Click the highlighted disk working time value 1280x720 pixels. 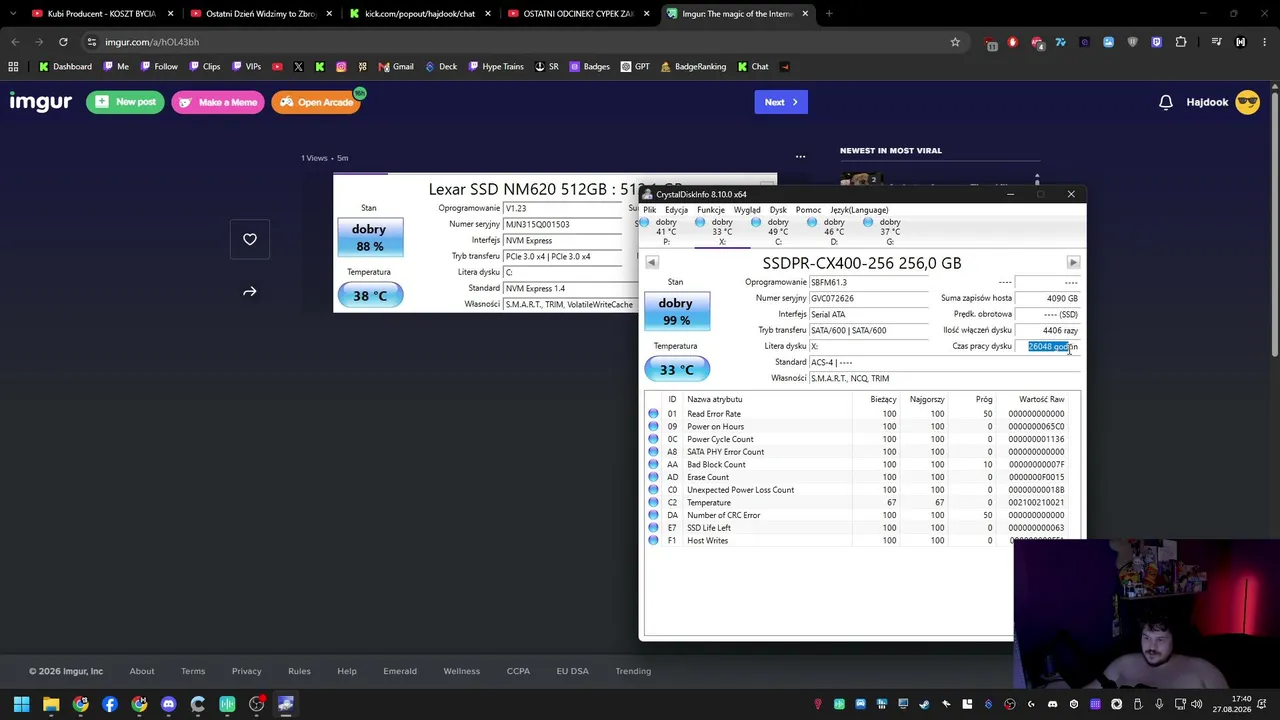[x=1047, y=346]
